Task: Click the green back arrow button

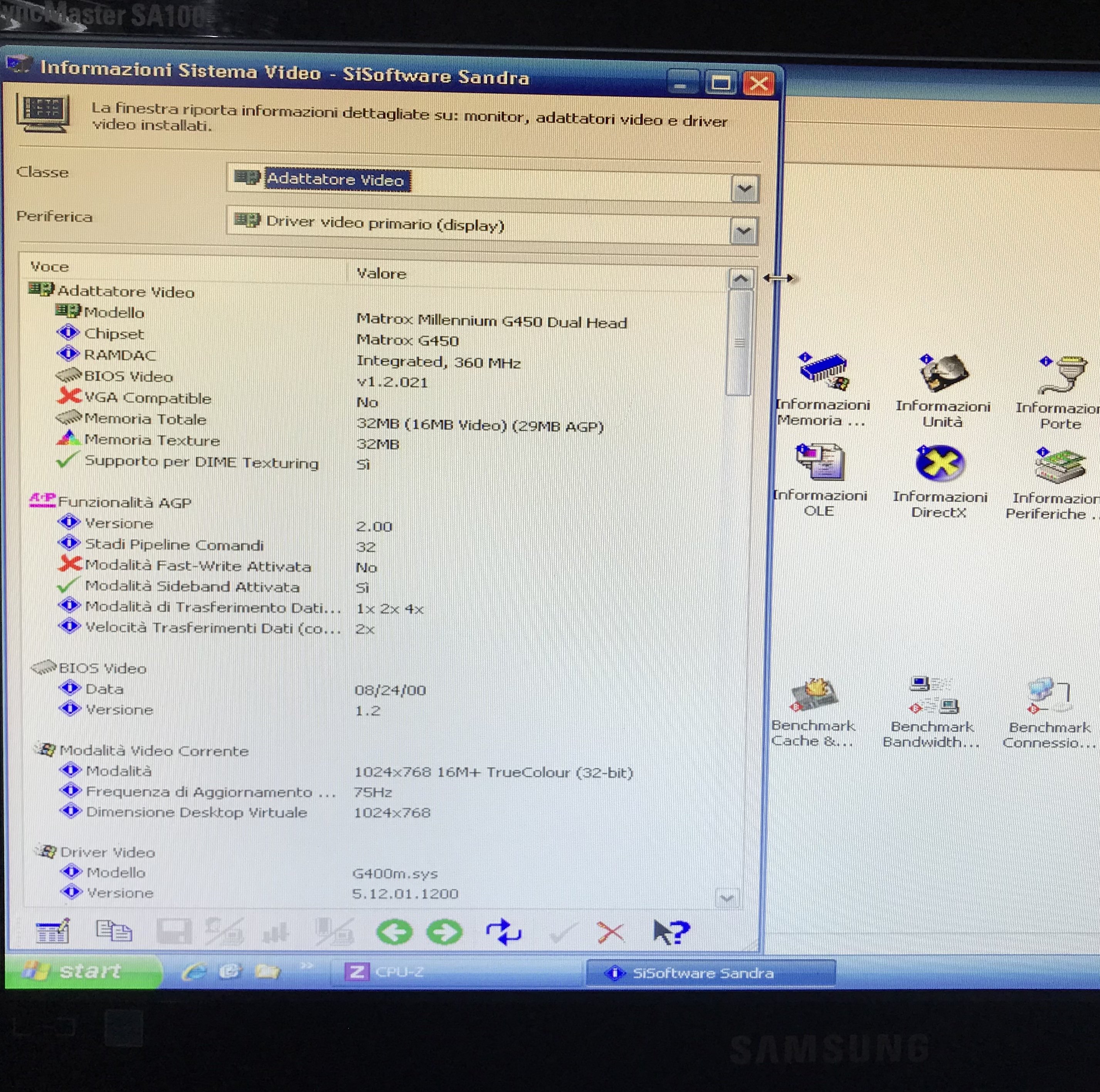Action: [394, 932]
